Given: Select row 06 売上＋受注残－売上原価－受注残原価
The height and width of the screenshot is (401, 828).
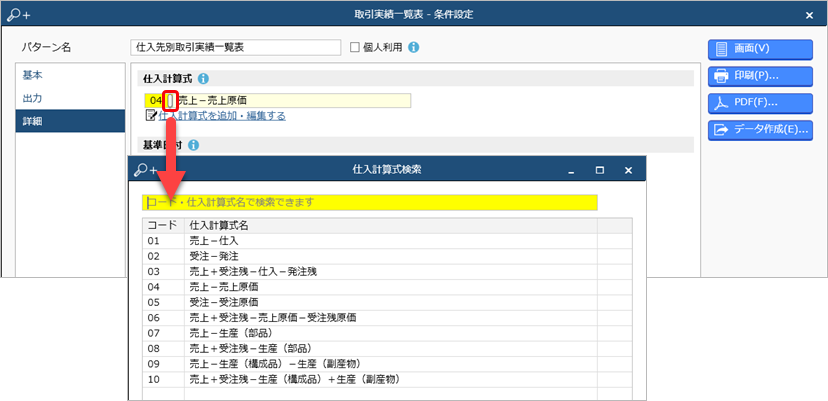Looking at the screenshot, I should (x=387, y=318).
